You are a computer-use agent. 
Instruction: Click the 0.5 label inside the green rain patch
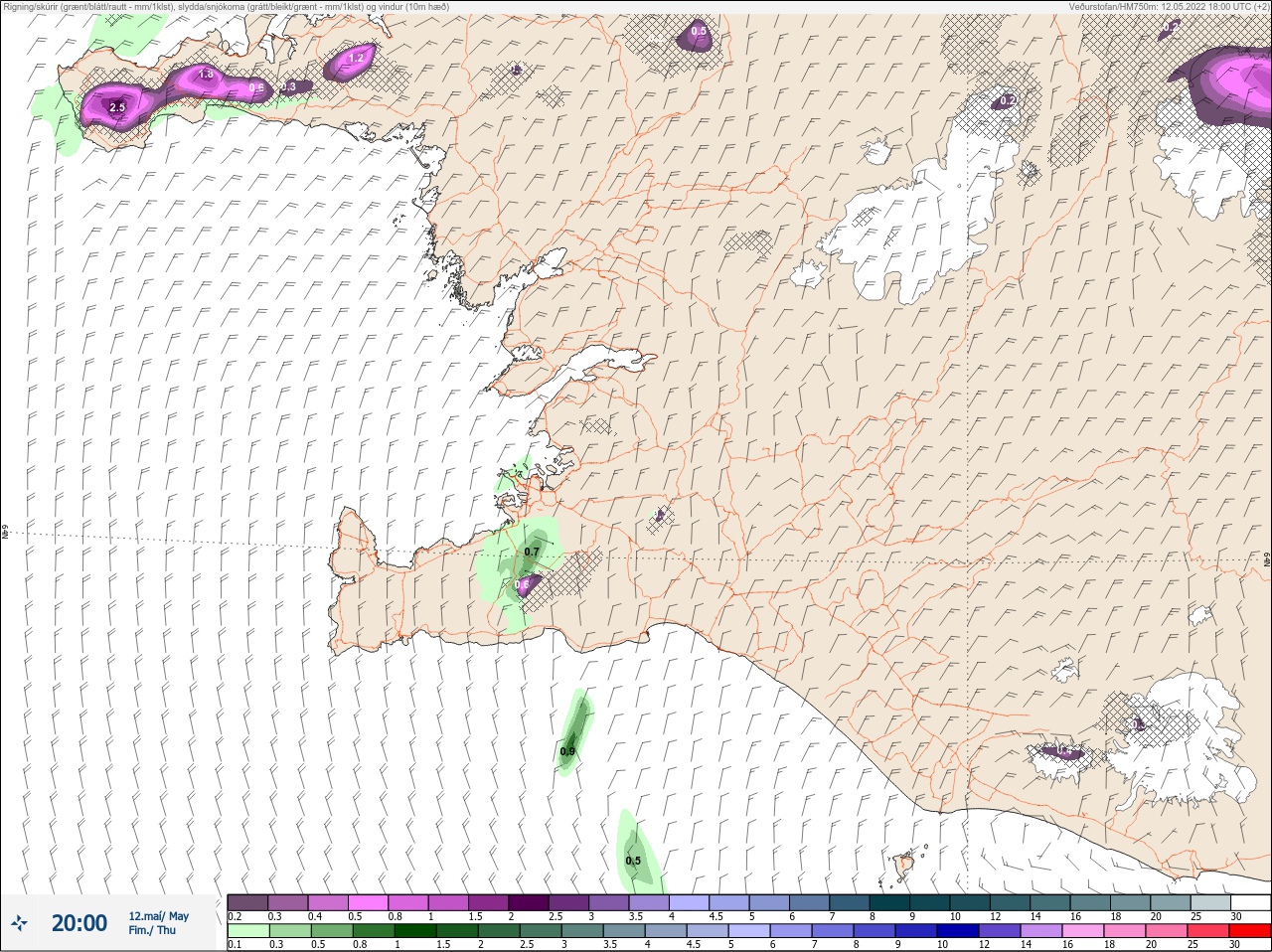(x=633, y=861)
